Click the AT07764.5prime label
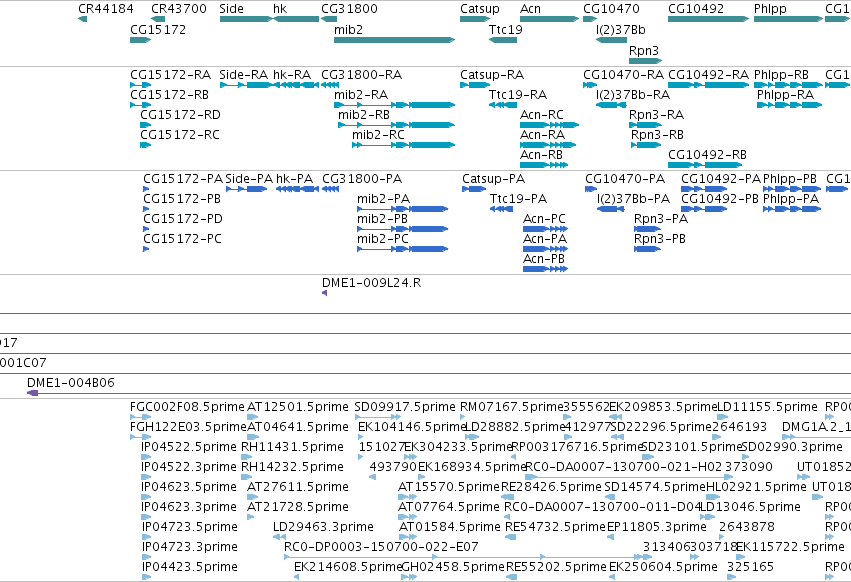 (448, 507)
